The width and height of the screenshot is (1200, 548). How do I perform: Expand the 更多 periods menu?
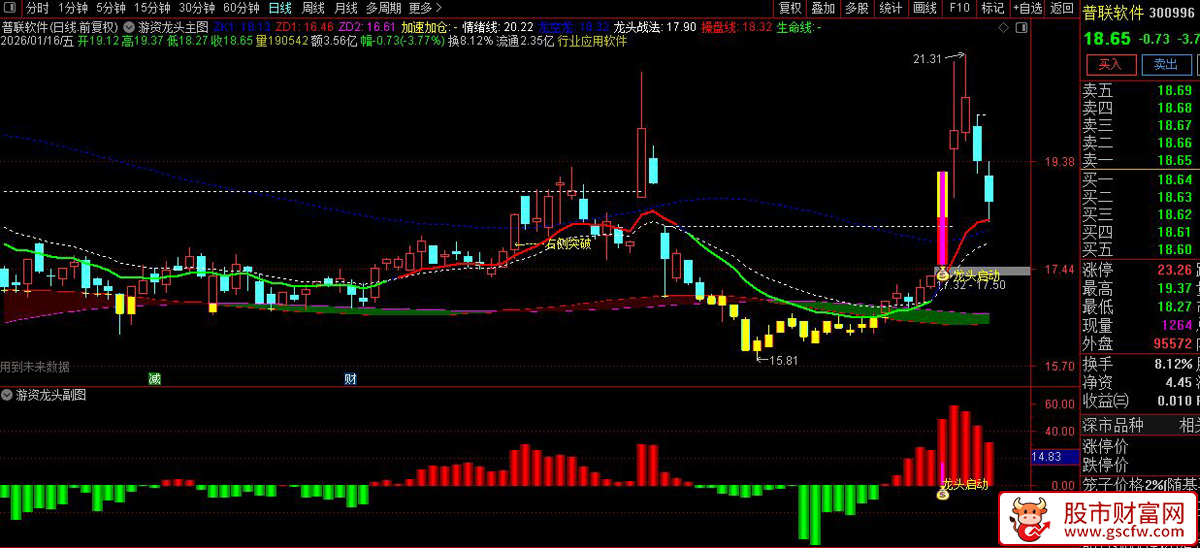pyautogui.click(x=425, y=8)
